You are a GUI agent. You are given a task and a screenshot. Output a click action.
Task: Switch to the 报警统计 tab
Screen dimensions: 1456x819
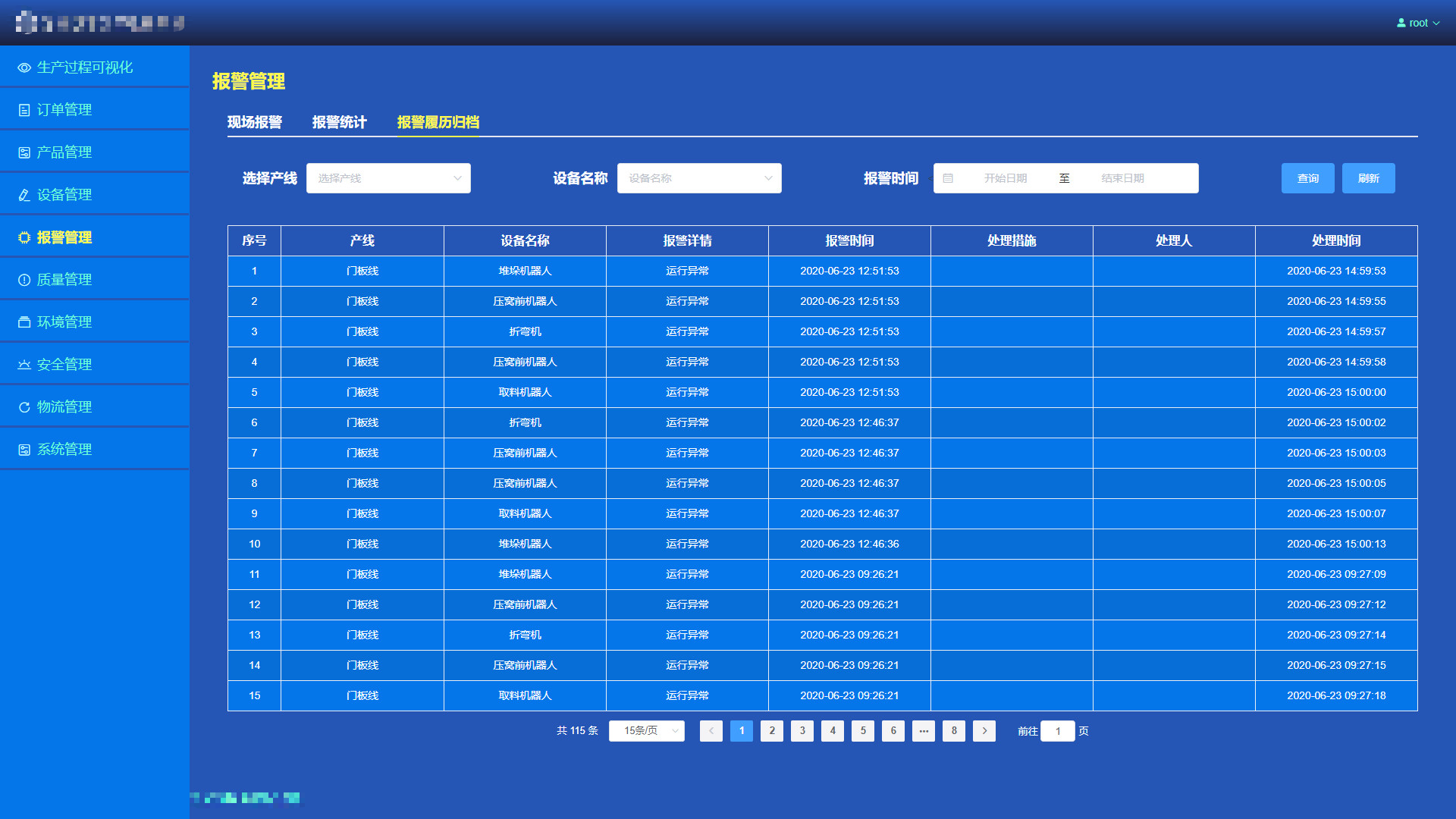340,122
